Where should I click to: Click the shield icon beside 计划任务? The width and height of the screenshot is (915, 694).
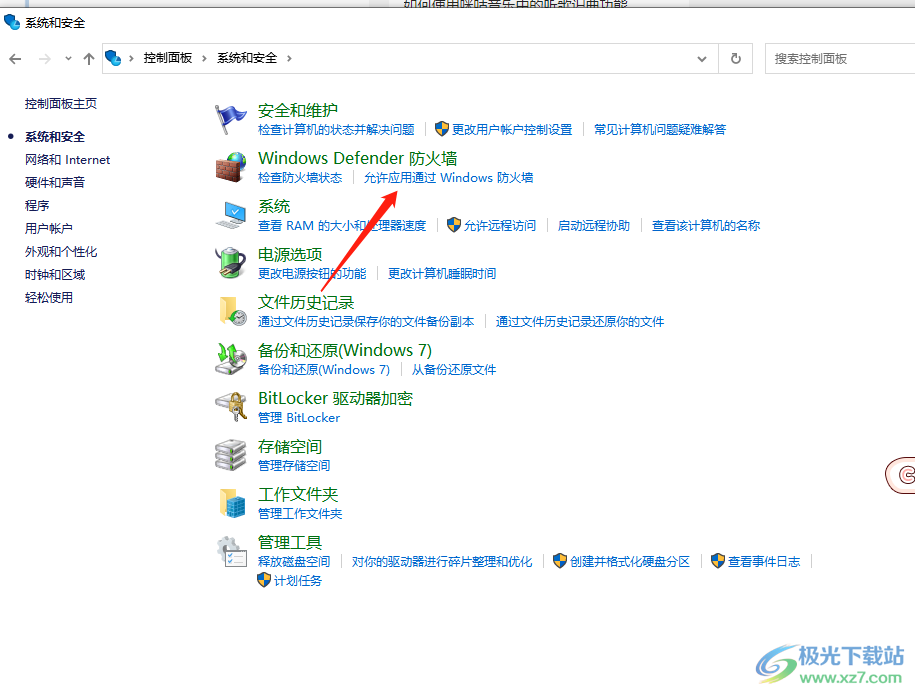[x=264, y=580]
